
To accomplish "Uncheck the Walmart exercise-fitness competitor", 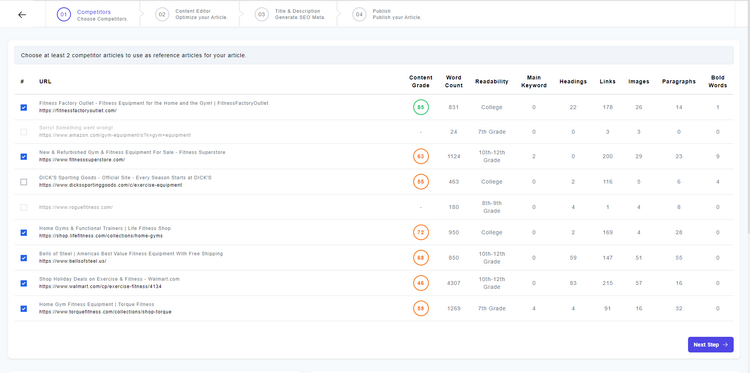I will [23, 283].
